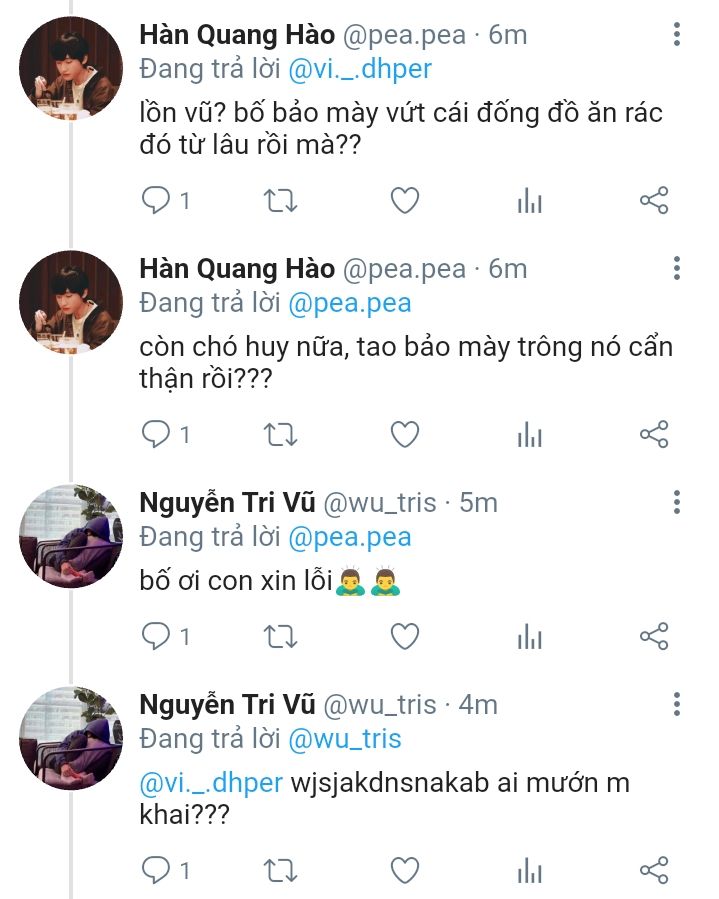Open the @wu_tris reply-to link in the last tweet
The width and height of the screenshot is (719, 899).
345,739
